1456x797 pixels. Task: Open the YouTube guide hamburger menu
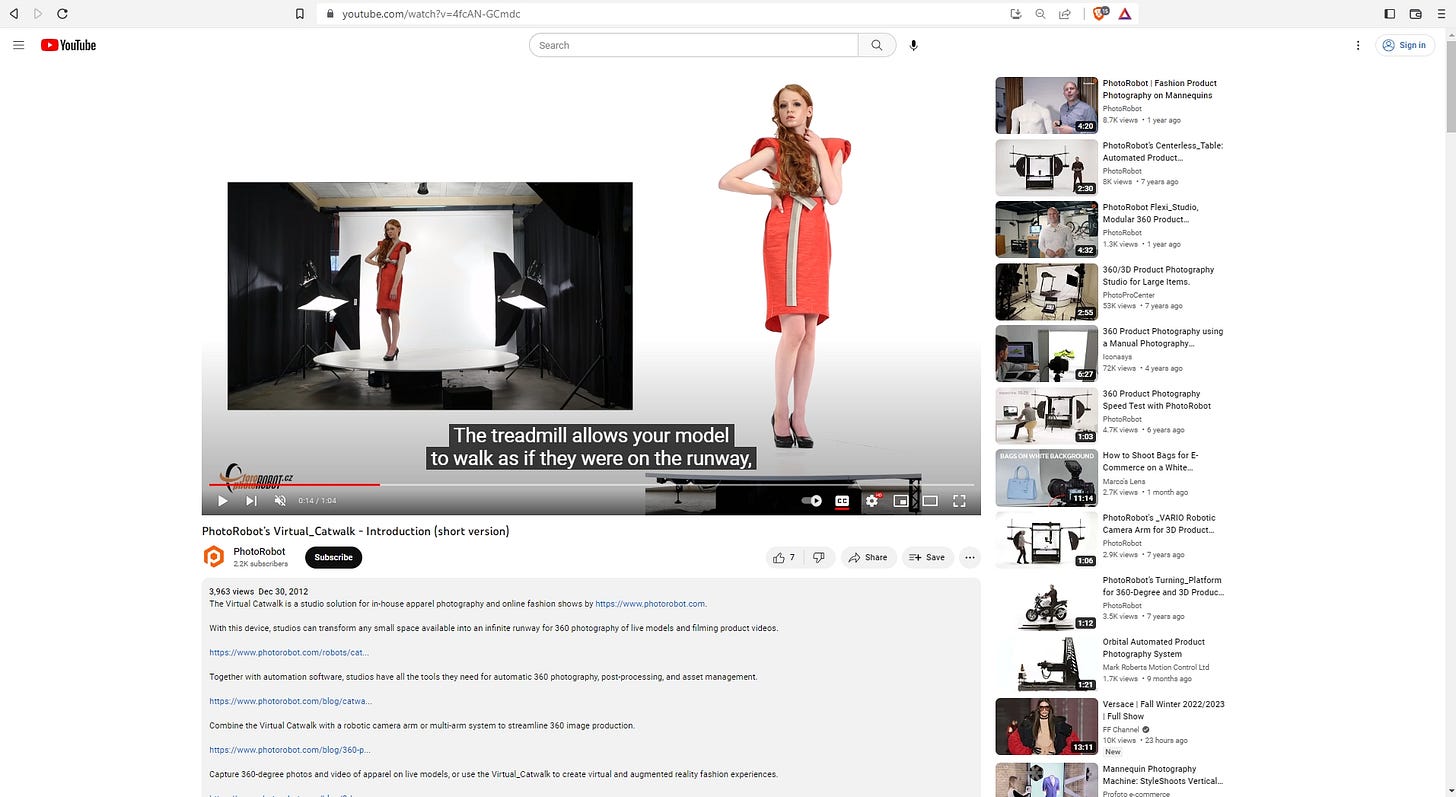tap(18, 45)
